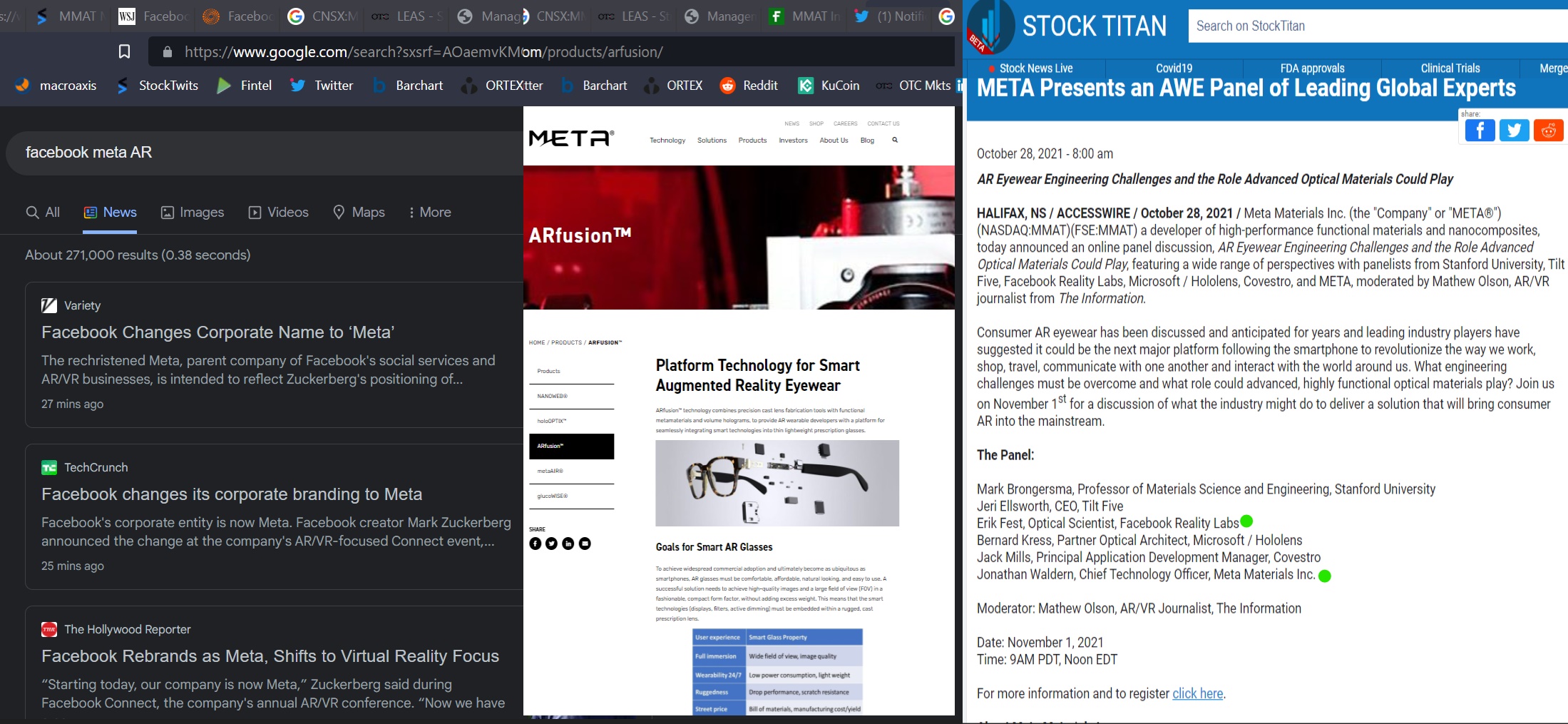Share Stock Titan article on Twitter

pyautogui.click(x=1515, y=131)
